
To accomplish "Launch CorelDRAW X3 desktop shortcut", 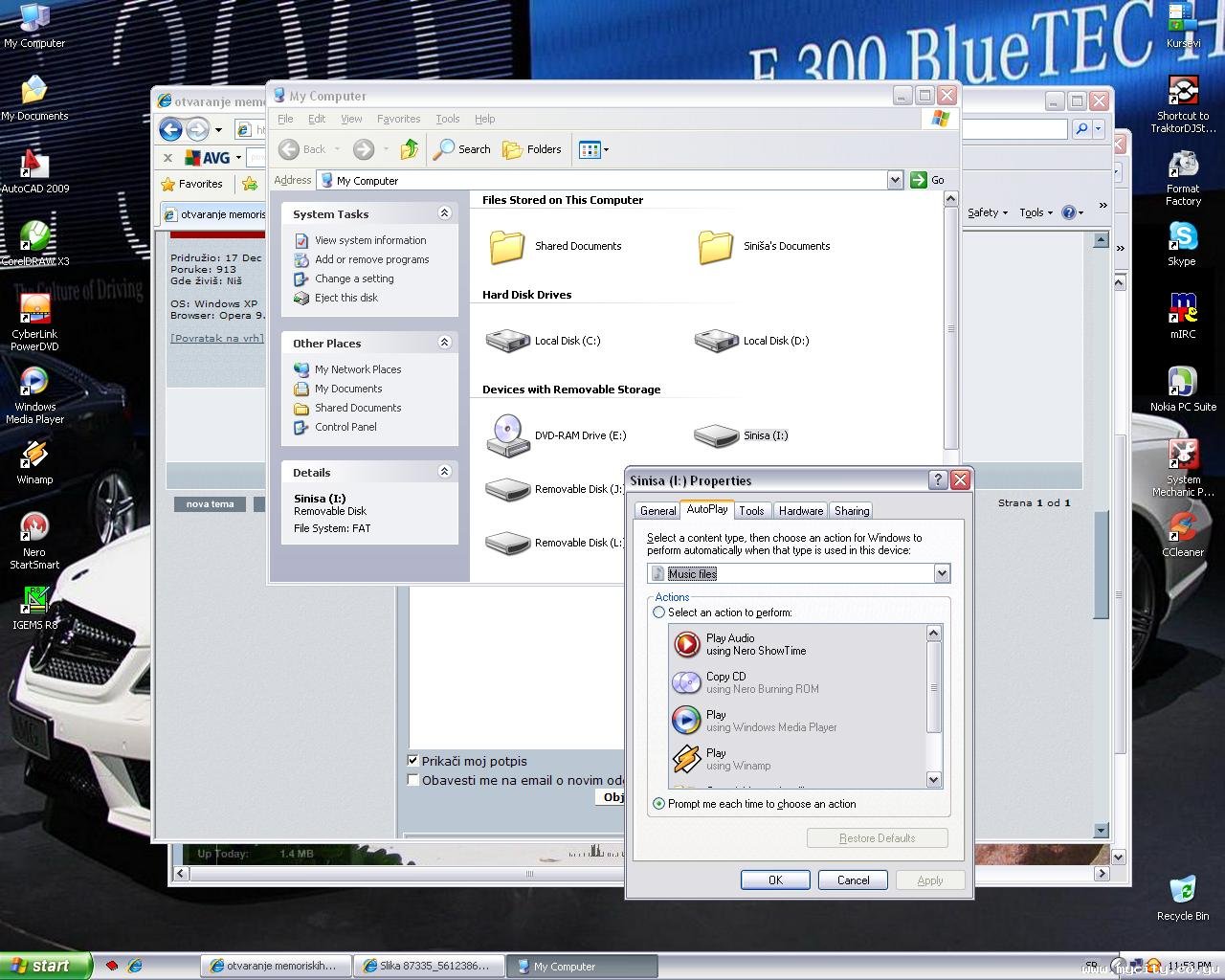I will [x=34, y=244].
